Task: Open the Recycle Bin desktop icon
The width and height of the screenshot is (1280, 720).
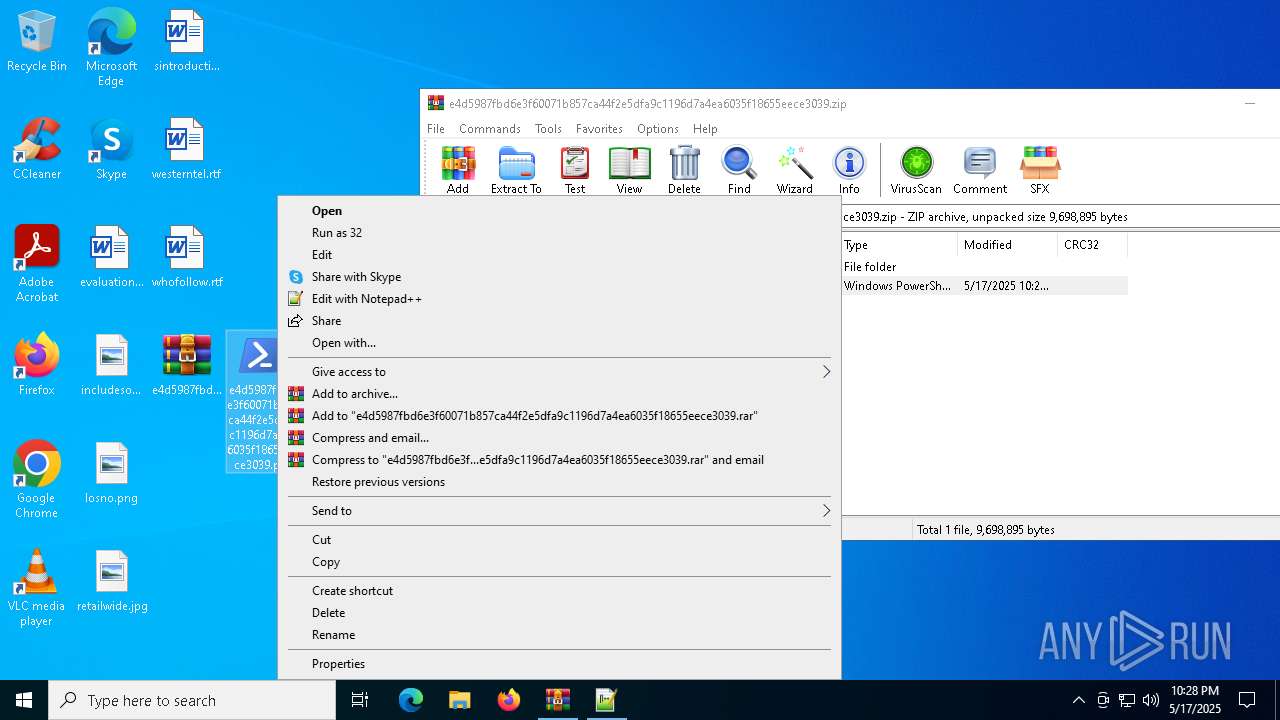Action: 37,42
